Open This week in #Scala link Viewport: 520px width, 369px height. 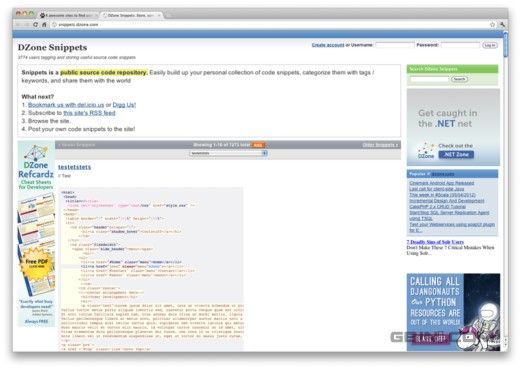[x=442, y=195]
